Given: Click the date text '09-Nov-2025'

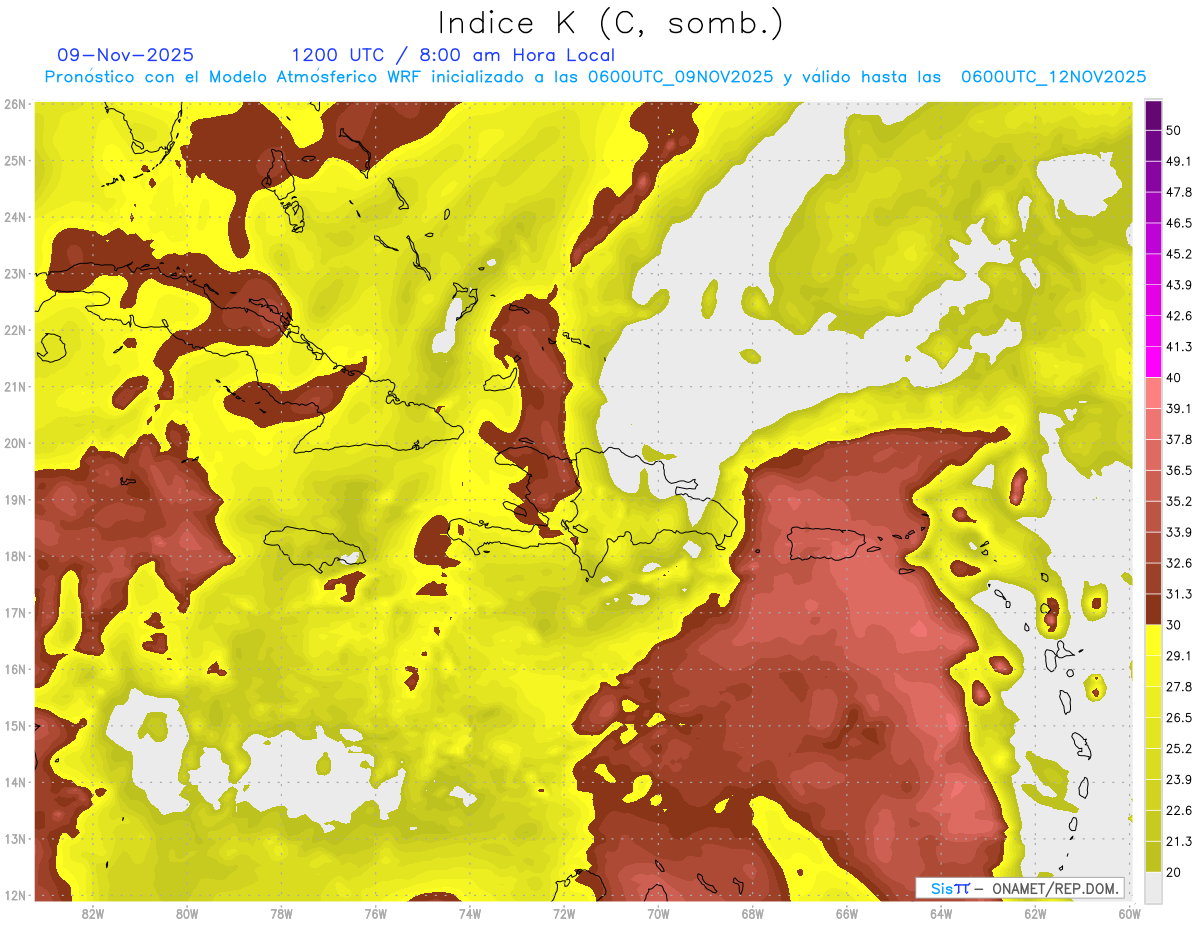Looking at the screenshot, I should coord(126,55).
